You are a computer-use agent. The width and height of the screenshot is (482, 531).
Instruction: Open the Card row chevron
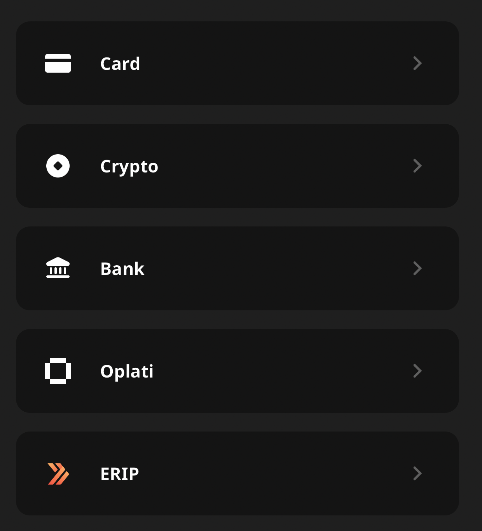tap(417, 63)
